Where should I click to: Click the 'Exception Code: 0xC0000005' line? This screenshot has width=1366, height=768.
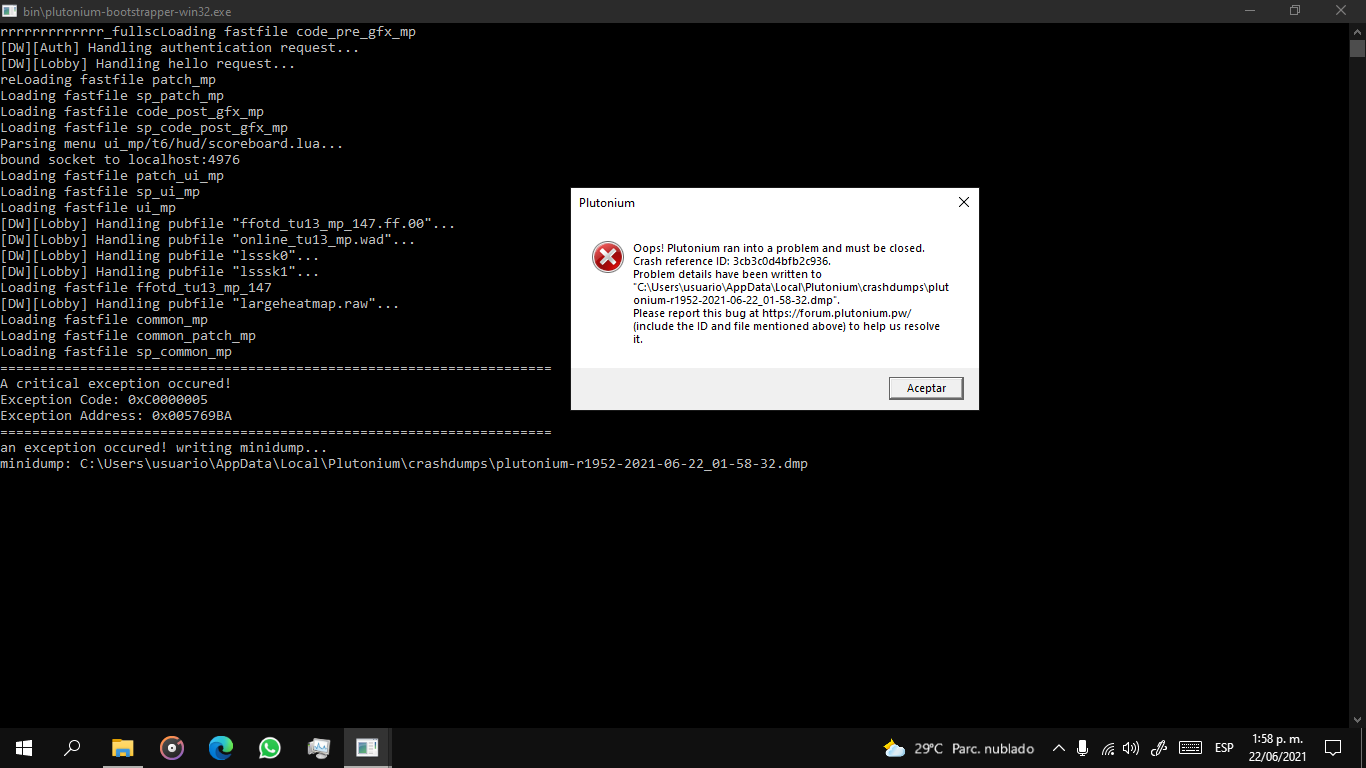tap(104, 400)
